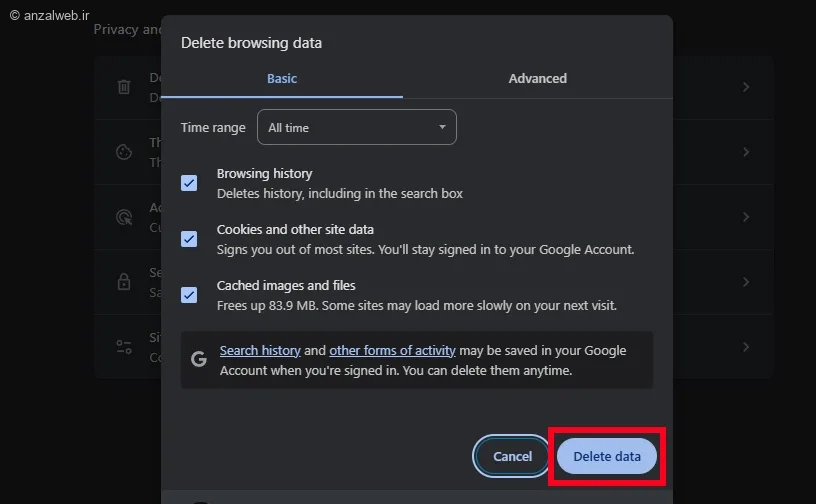This screenshot has width=816, height=504.
Task: Switch to the Advanced tab
Action: tap(537, 78)
